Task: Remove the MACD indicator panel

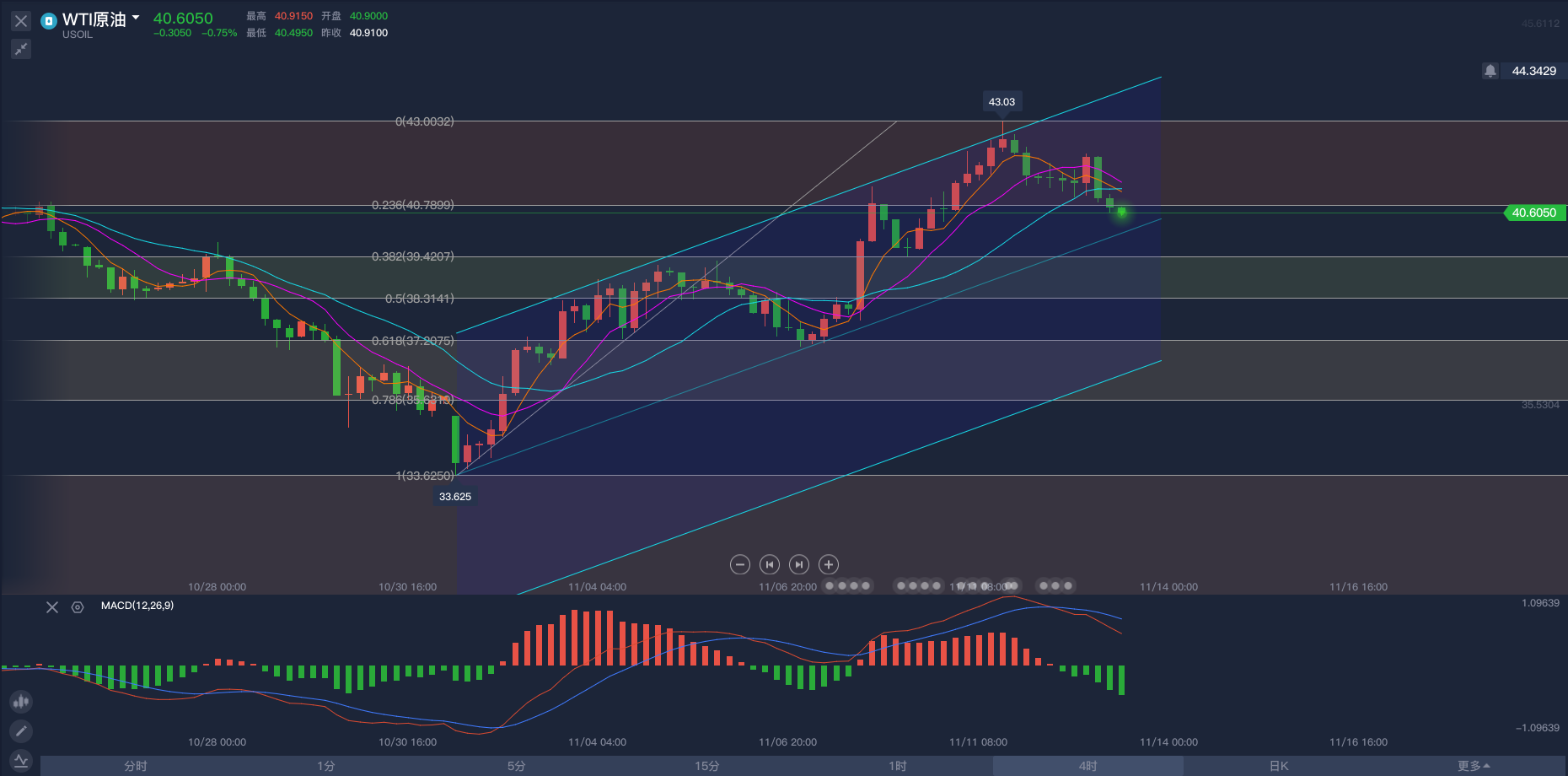Action: tap(52, 607)
